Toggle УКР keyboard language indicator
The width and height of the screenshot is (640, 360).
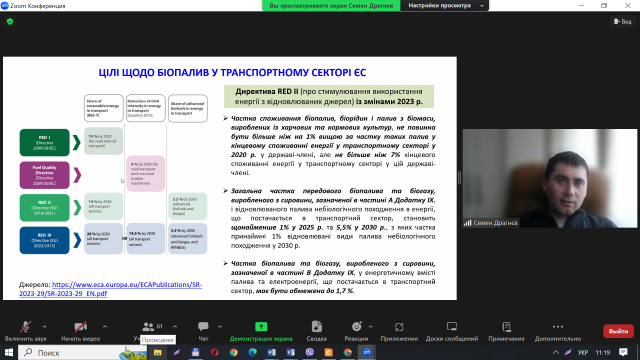click(583, 352)
